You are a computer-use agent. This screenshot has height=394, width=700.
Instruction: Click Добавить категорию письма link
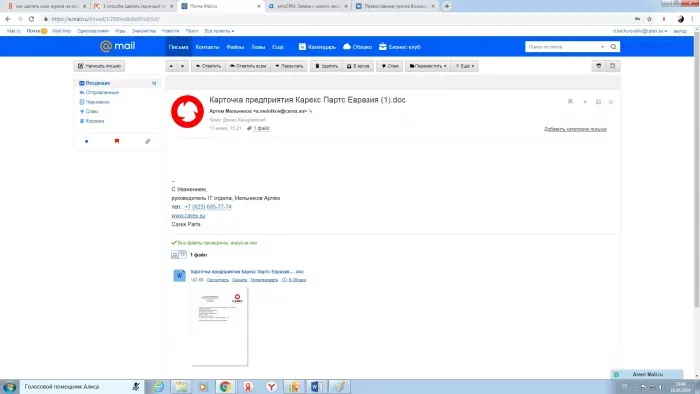point(575,129)
